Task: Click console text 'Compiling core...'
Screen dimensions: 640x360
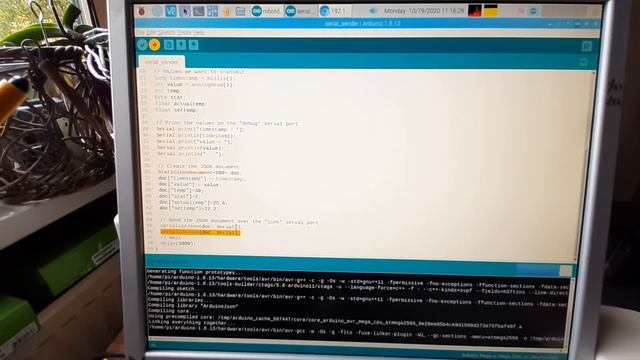Action: 171,311
